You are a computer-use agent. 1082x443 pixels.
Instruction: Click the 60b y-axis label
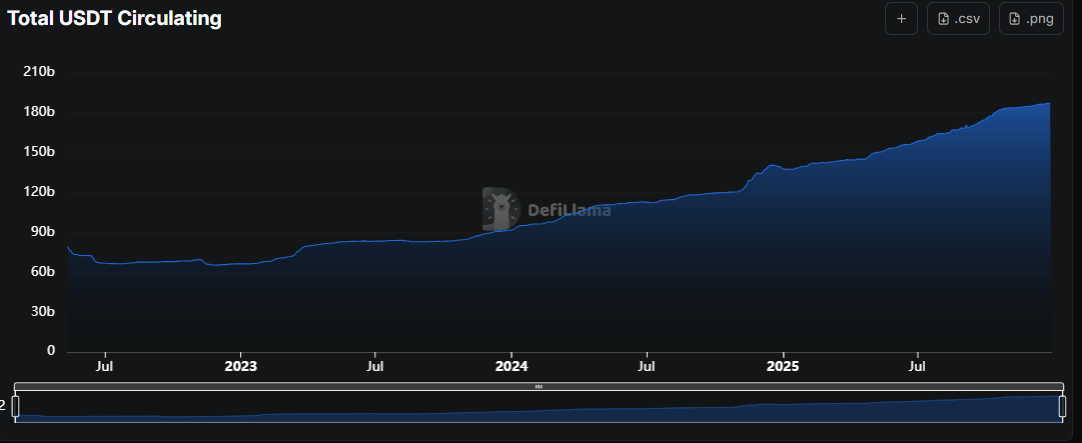coord(43,272)
